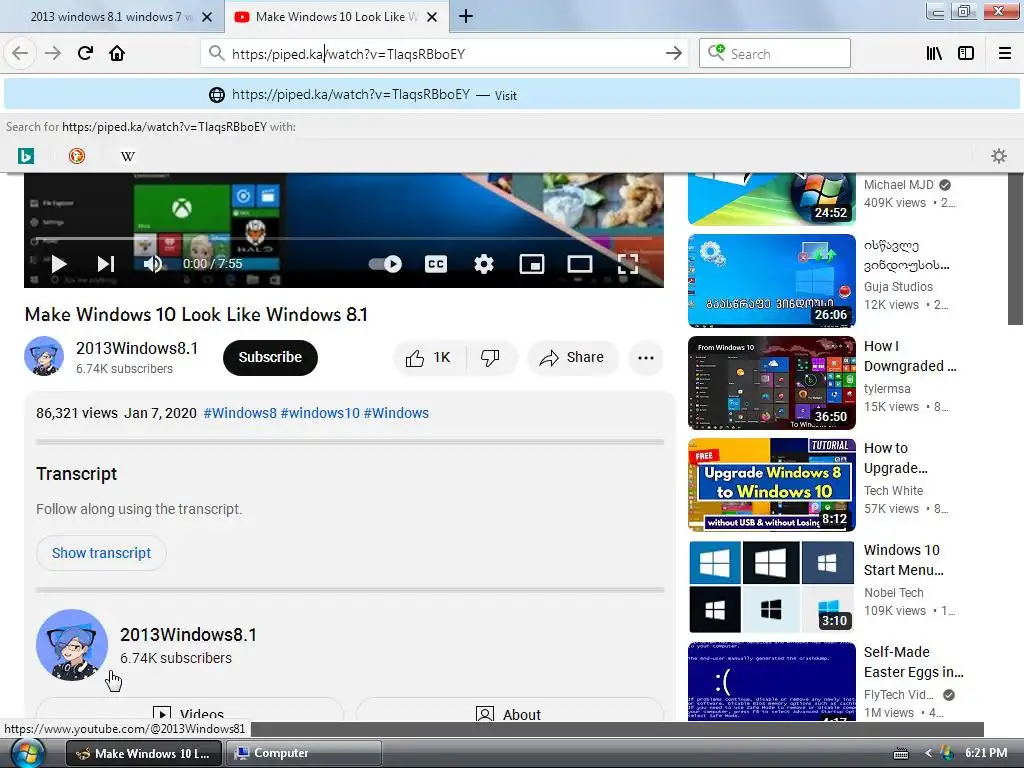
Task: Play the video
Action: coord(59,264)
